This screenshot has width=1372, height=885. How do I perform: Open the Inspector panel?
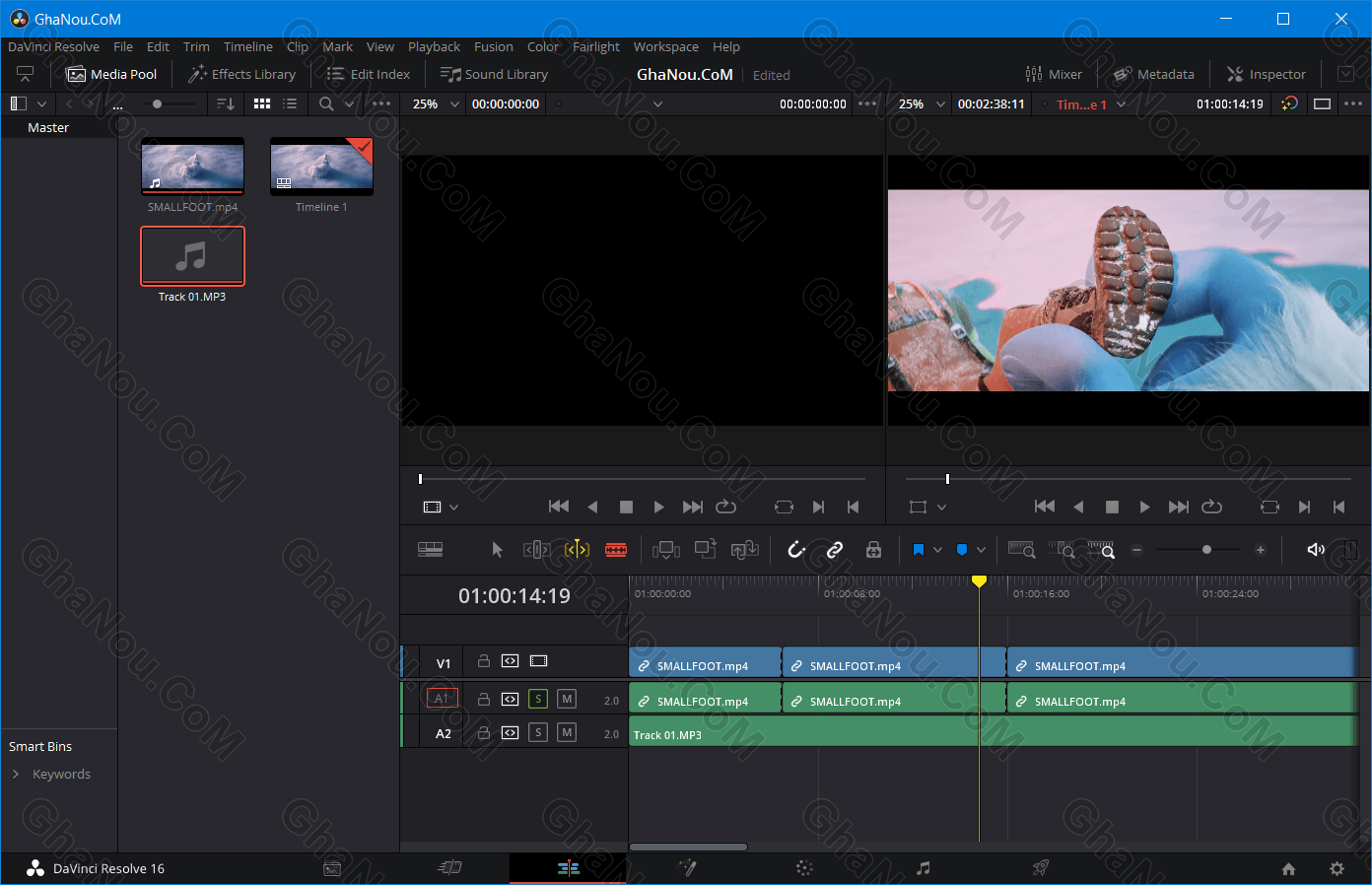pyautogui.click(x=1266, y=74)
